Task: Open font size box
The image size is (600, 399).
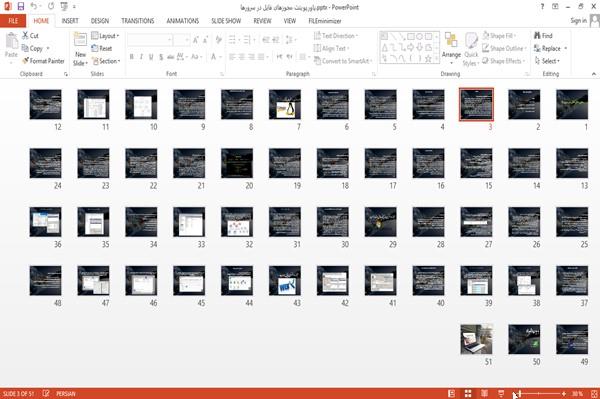Action: 181,40
